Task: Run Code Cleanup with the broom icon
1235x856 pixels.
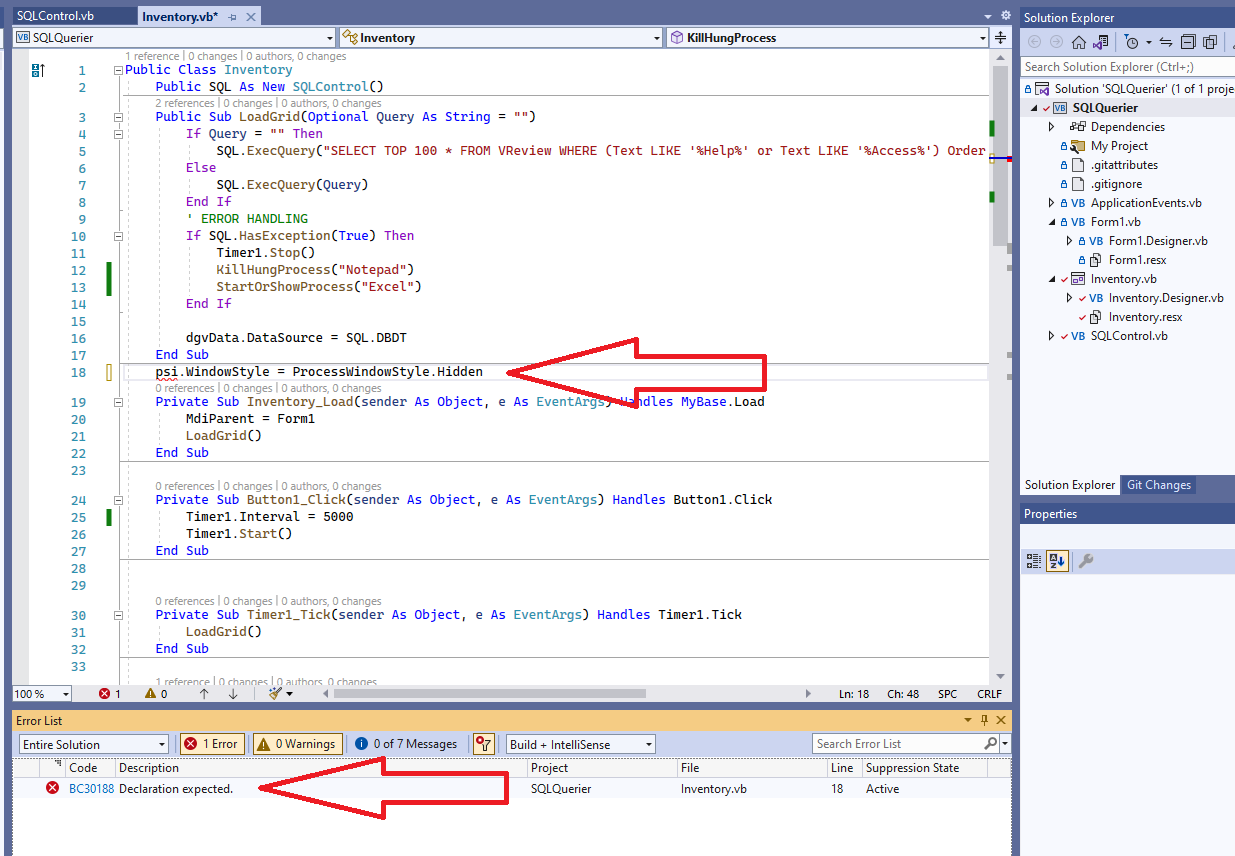Action: pos(273,693)
